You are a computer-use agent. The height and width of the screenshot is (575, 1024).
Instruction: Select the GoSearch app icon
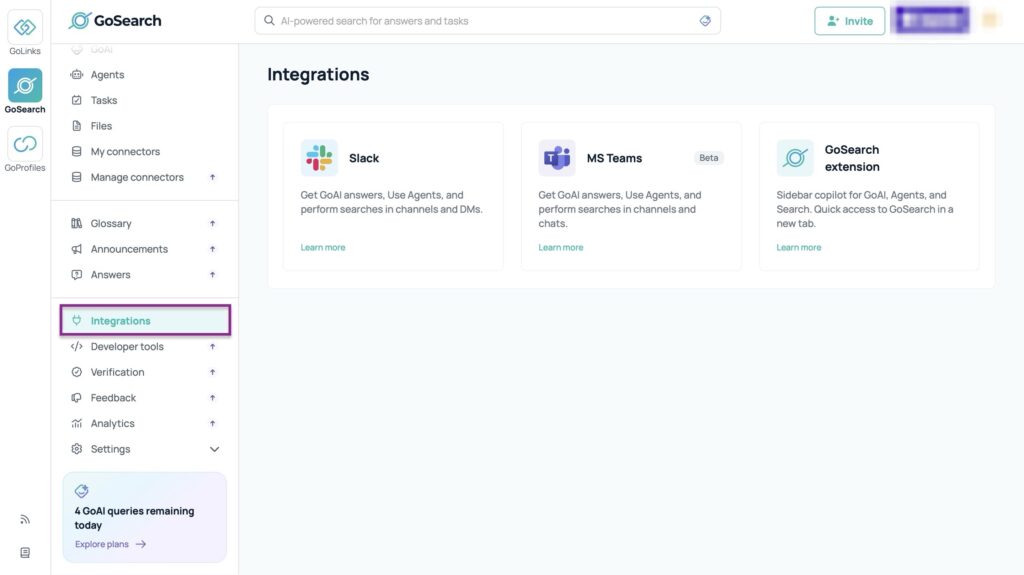tap(25, 86)
